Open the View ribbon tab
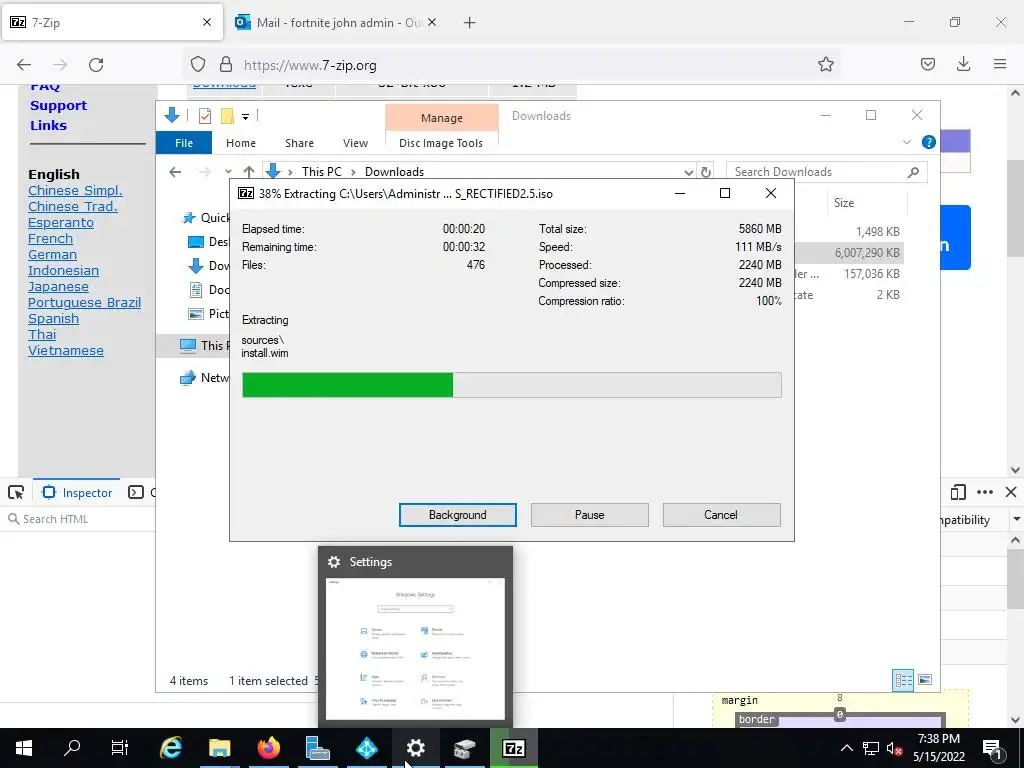The height and width of the screenshot is (768, 1024). (x=355, y=143)
